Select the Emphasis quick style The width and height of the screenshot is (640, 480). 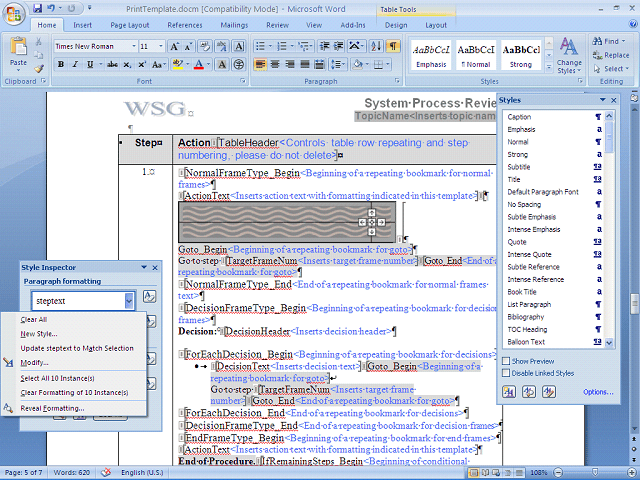[x=430, y=54]
